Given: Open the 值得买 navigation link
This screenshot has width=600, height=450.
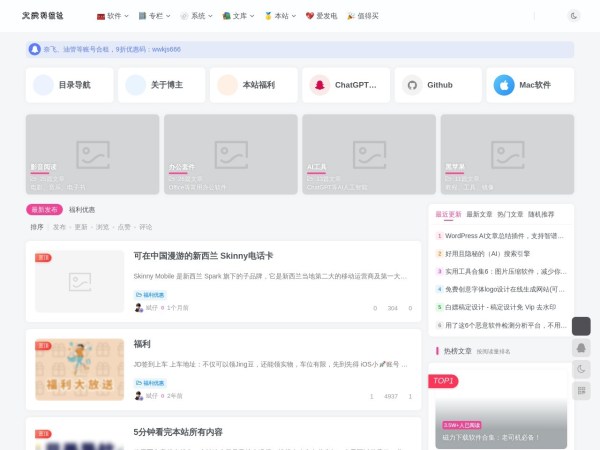Looking at the screenshot, I should [x=363, y=16].
